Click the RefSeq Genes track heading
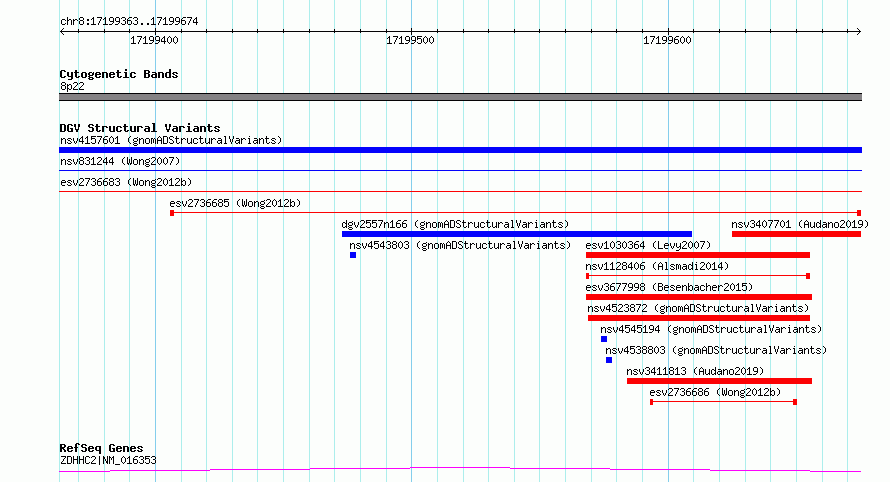890x482 pixels. 101,448
